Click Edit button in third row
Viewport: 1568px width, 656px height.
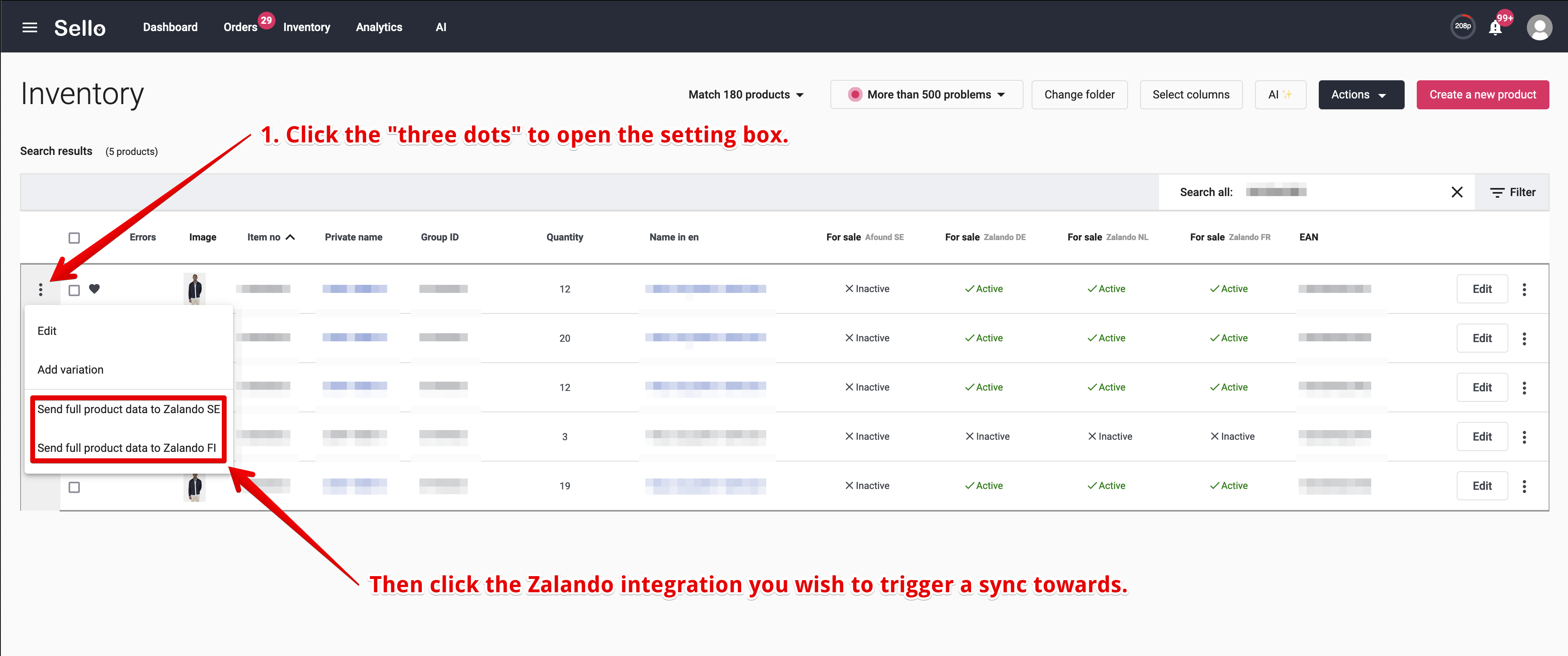(1482, 387)
